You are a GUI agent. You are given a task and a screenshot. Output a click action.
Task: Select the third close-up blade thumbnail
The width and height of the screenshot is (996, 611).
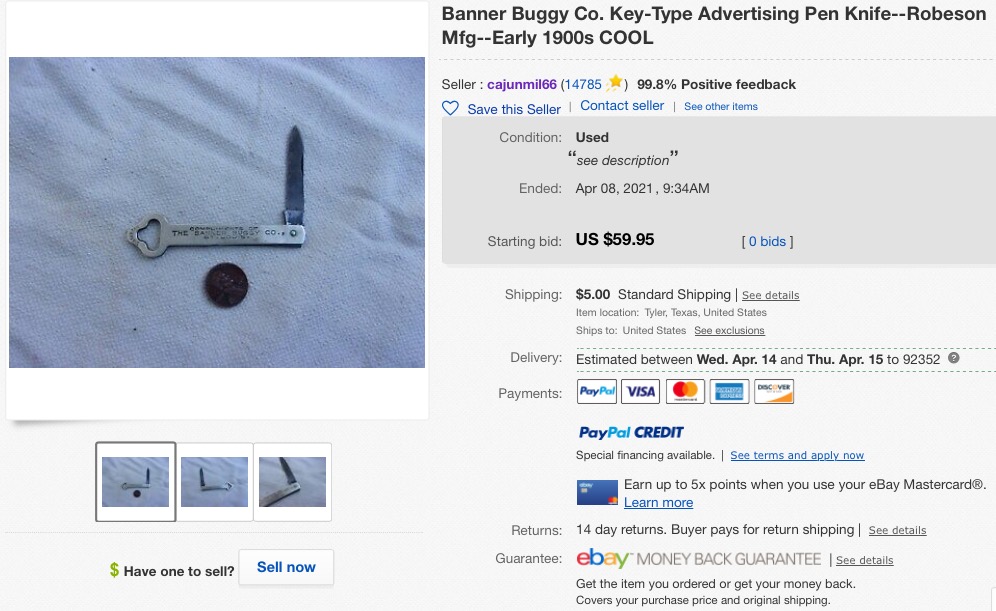(x=292, y=482)
